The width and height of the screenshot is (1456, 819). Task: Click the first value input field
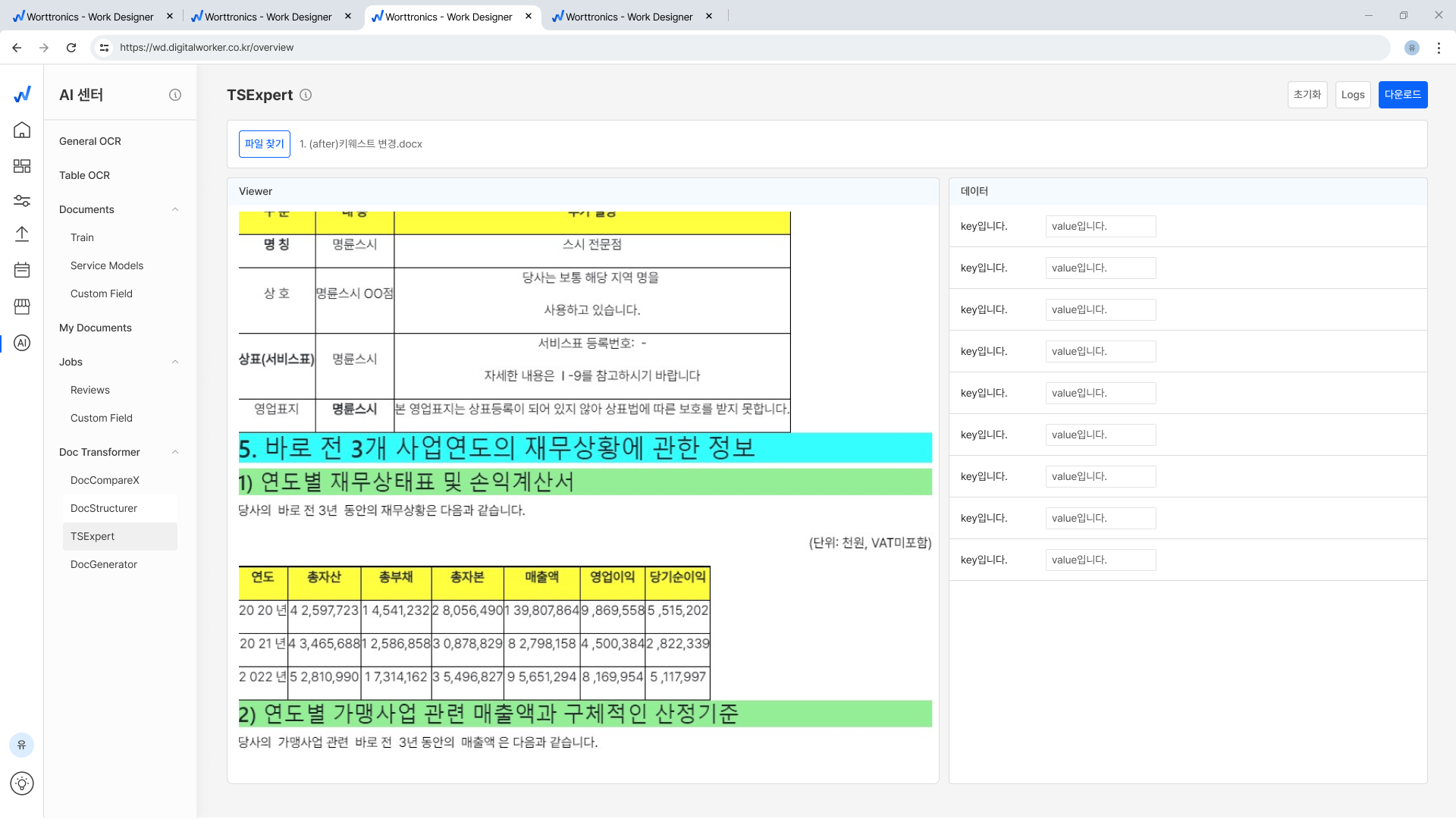pos(1100,225)
